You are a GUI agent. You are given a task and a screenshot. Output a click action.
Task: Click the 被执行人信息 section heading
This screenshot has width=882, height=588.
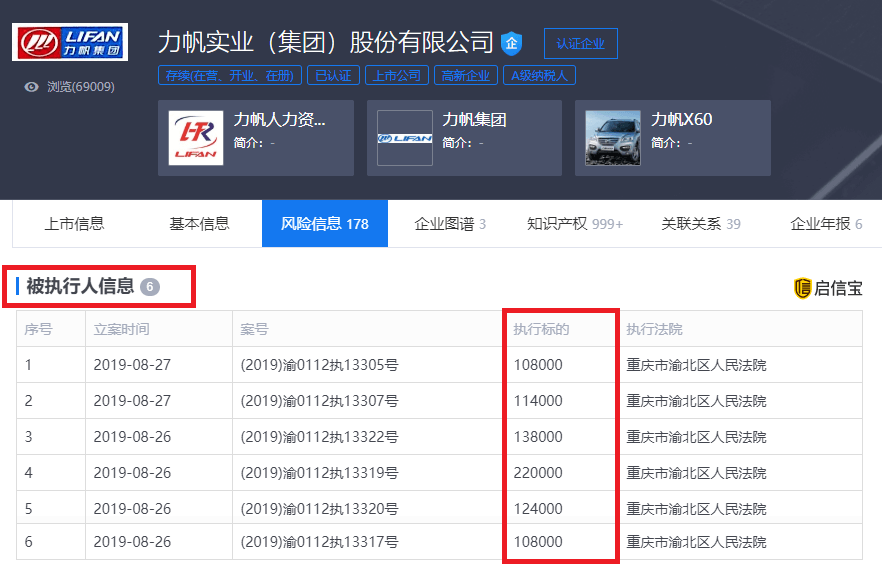coord(80,286)
